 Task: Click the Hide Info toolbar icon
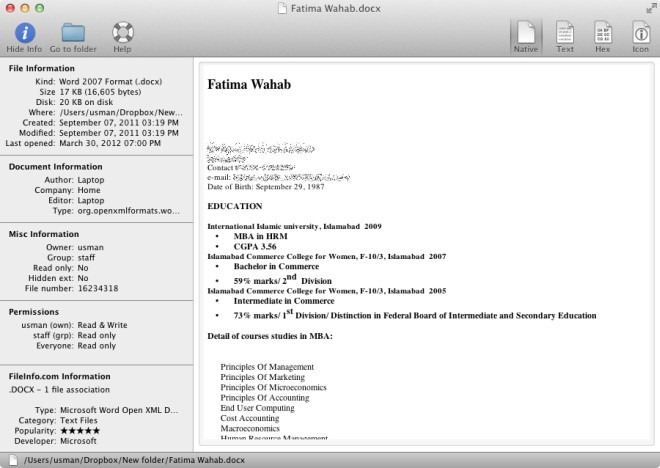(x=25, y=33)
